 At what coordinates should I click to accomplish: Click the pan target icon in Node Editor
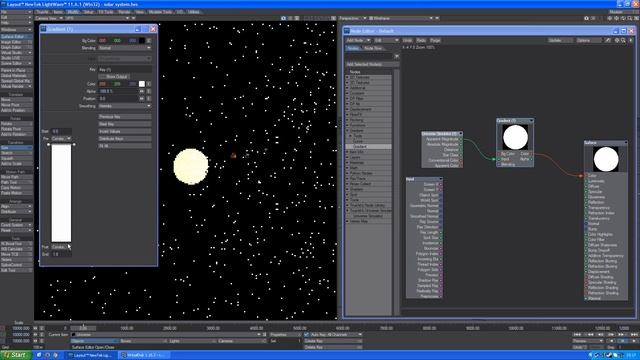coord(617,40)
